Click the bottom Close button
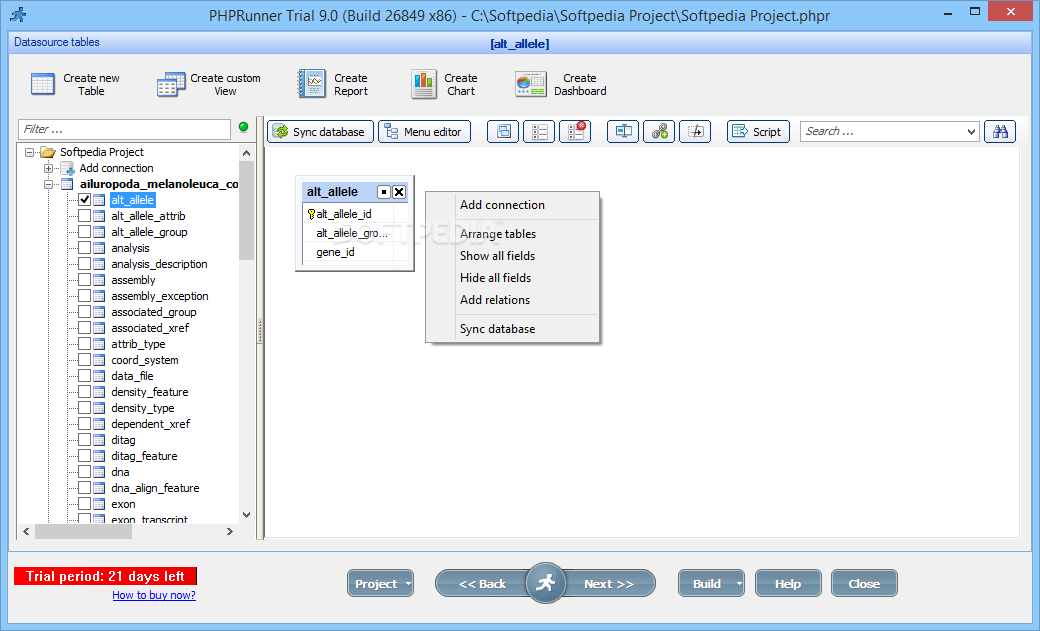This screenshot has height=631, width=1040. click(864, 584)
